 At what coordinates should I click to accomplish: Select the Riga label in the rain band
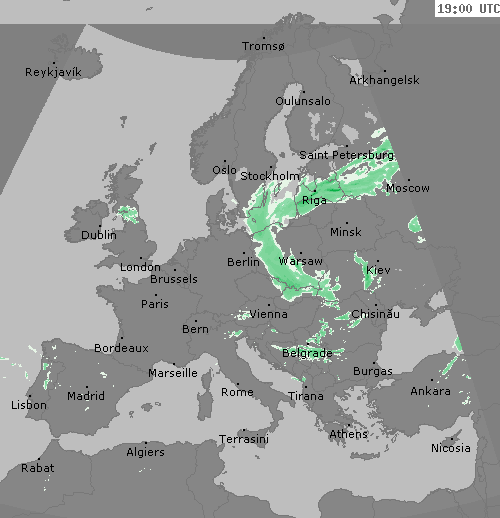314,200
